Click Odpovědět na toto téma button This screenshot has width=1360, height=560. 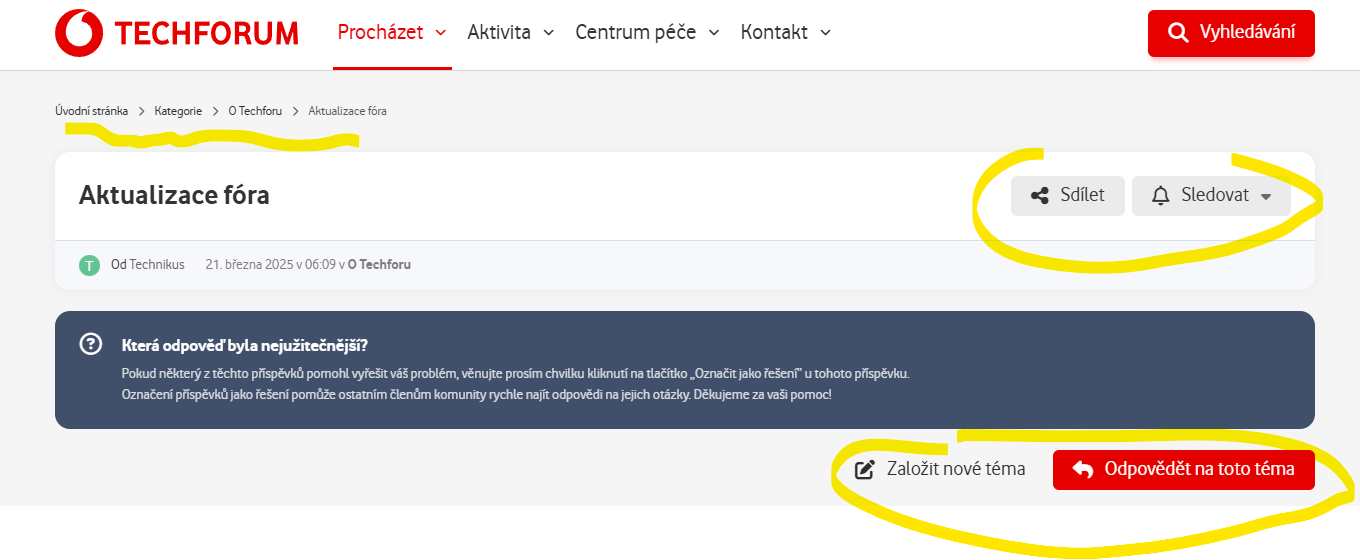[x=1184, y=469]
